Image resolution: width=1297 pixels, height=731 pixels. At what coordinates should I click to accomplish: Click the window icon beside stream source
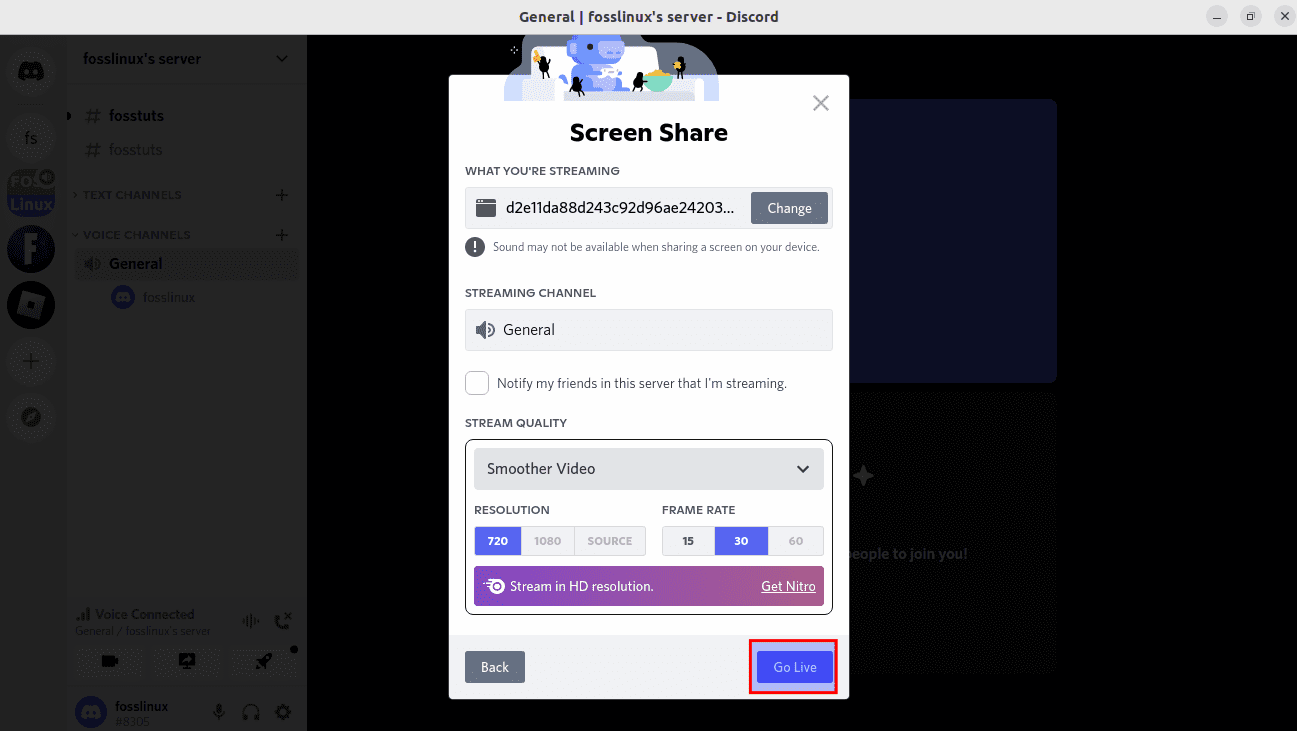click(x=486, y=208)
